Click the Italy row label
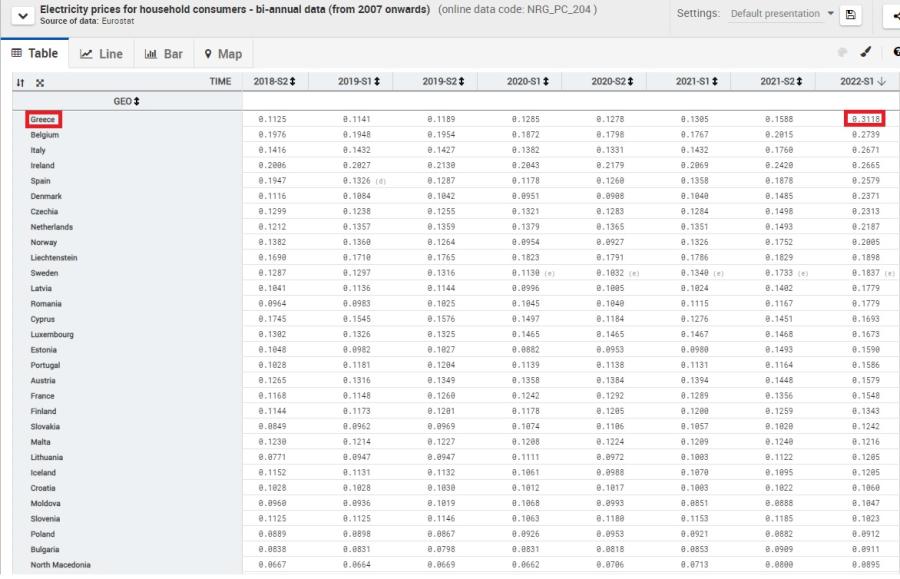Viewport: 900px width, 579px height. [x=38, y=150]
